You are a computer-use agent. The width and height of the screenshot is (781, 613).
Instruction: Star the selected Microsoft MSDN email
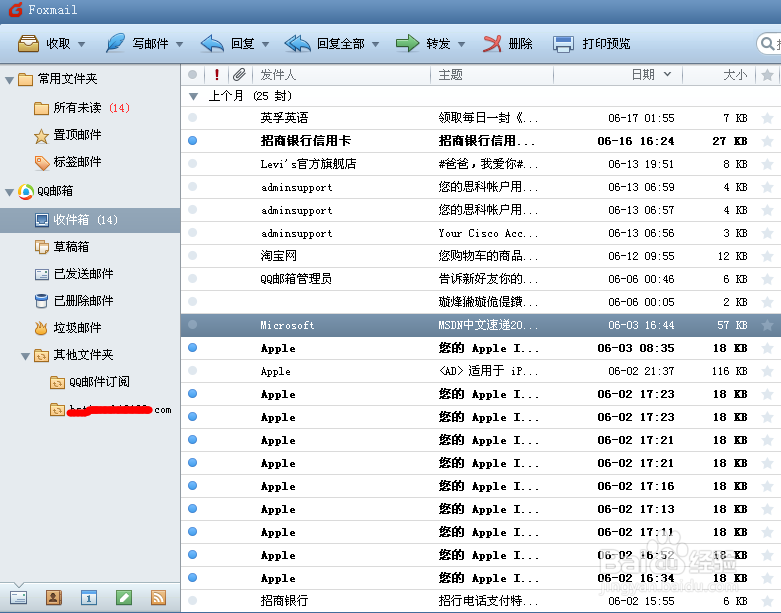click(768, 325)
